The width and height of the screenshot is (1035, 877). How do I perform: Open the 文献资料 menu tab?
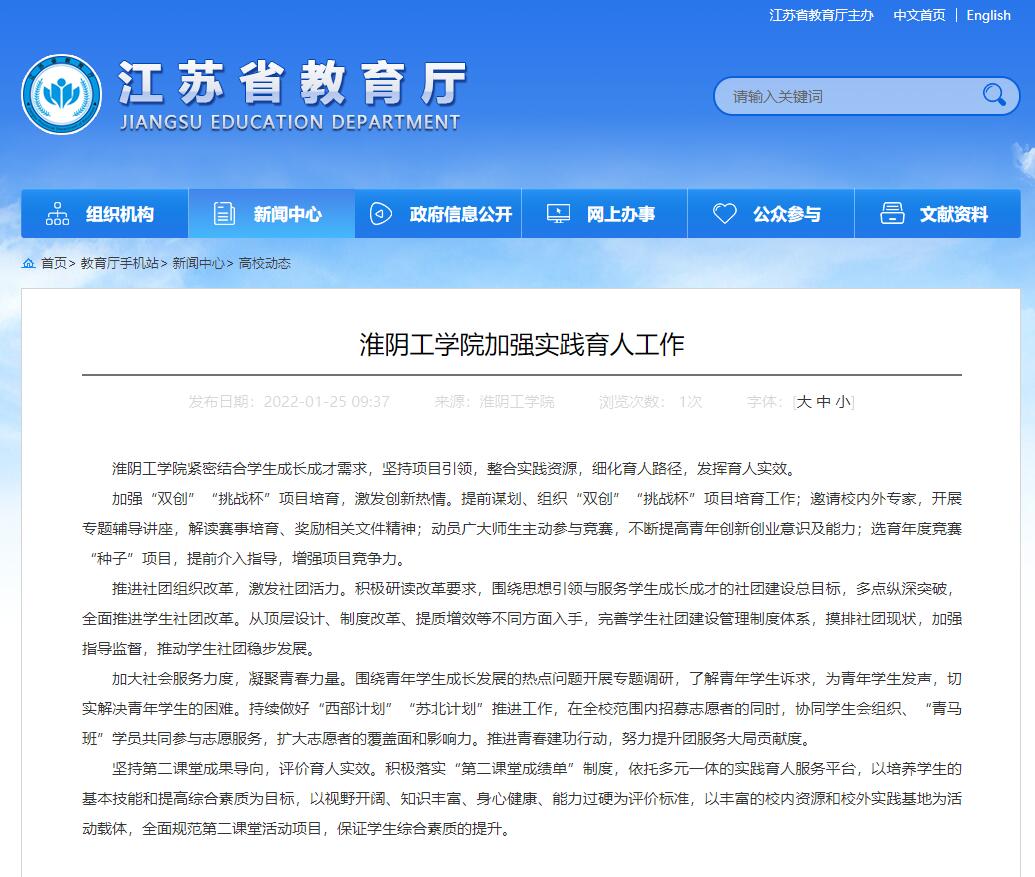click(953, 214)
